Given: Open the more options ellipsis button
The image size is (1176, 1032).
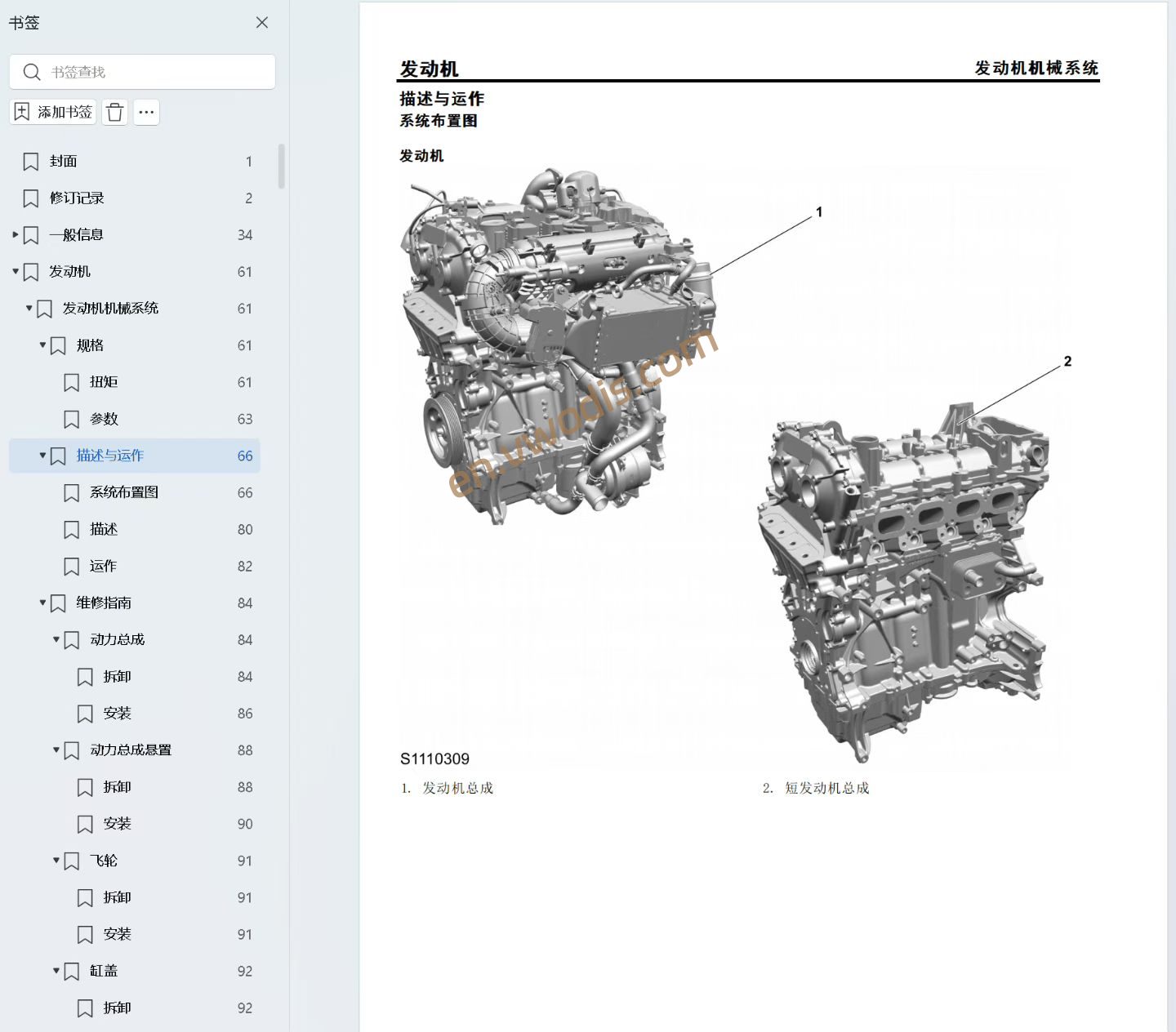Looking at the screenshot, I should tap(146, 112).
